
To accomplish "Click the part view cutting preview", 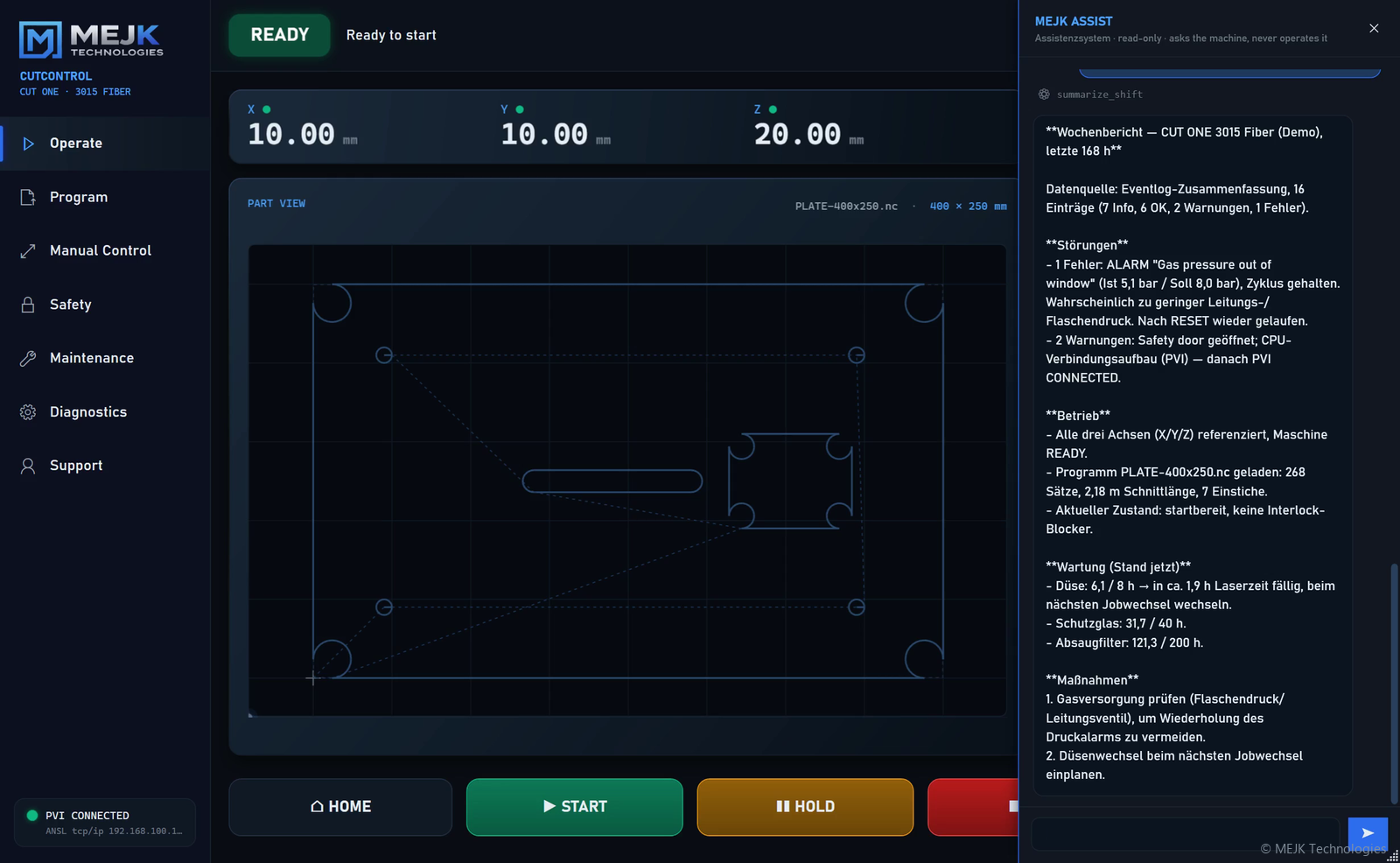I will (627, 481).
